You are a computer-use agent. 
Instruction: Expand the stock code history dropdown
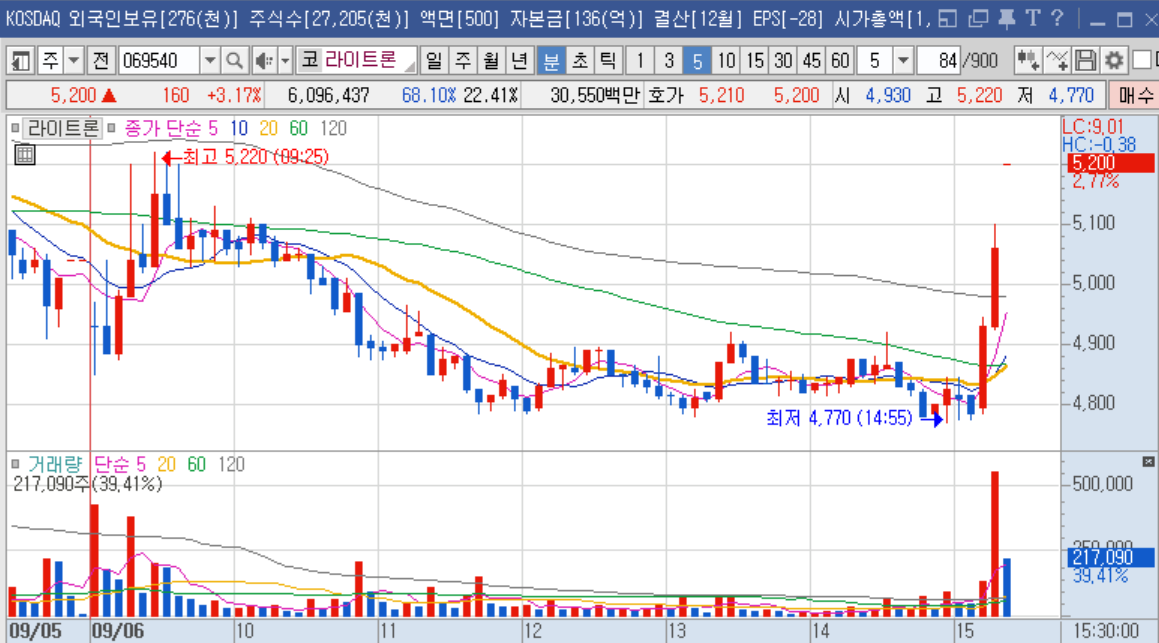pyautogui.click(x=210, y=61)
